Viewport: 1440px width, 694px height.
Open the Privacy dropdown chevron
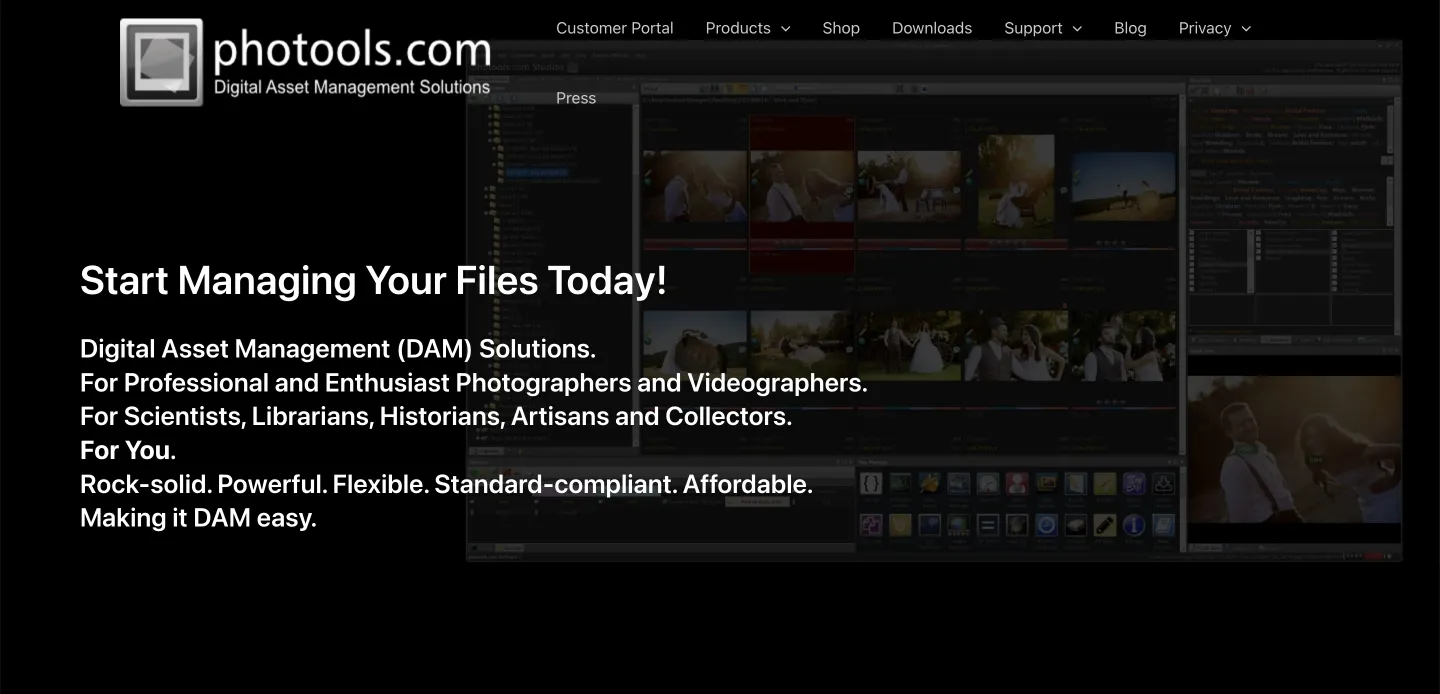(1246, 29)
